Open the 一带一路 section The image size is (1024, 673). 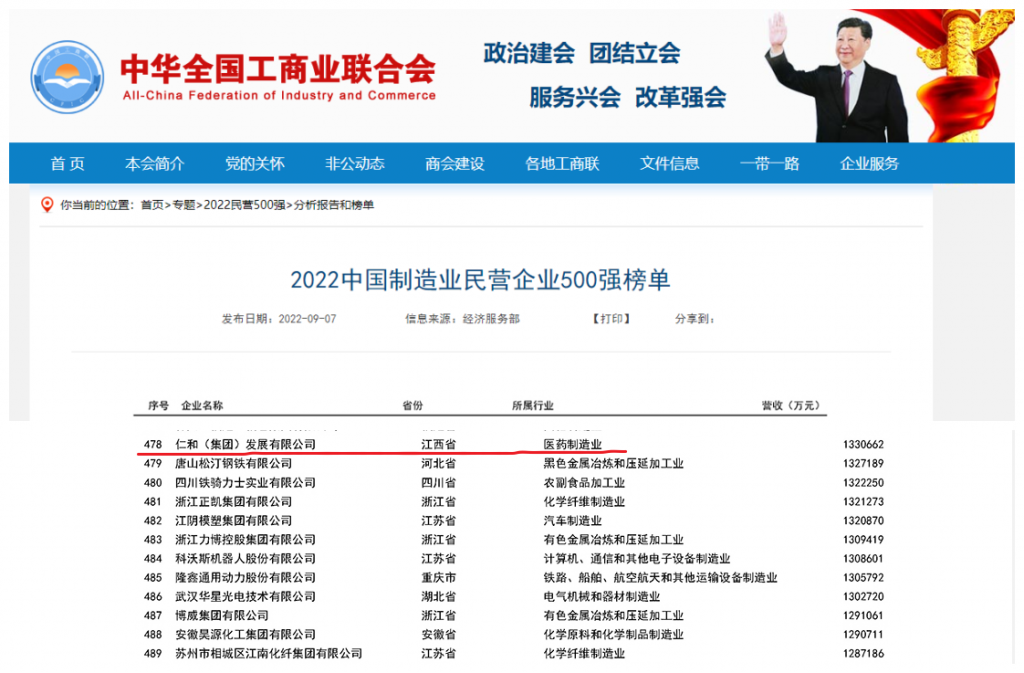pos(770,163)
